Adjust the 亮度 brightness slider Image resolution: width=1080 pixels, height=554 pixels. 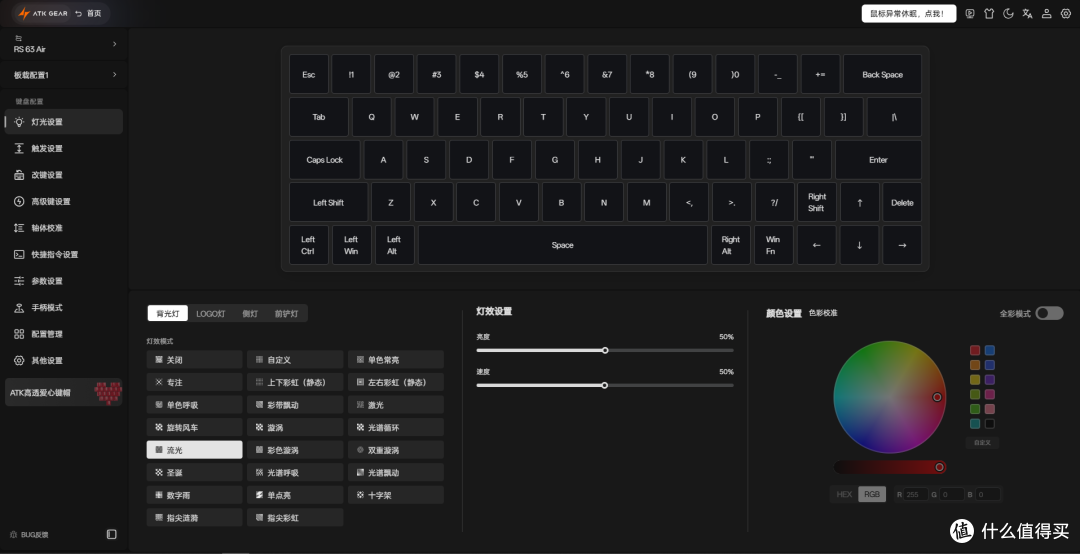click(605, 351)
